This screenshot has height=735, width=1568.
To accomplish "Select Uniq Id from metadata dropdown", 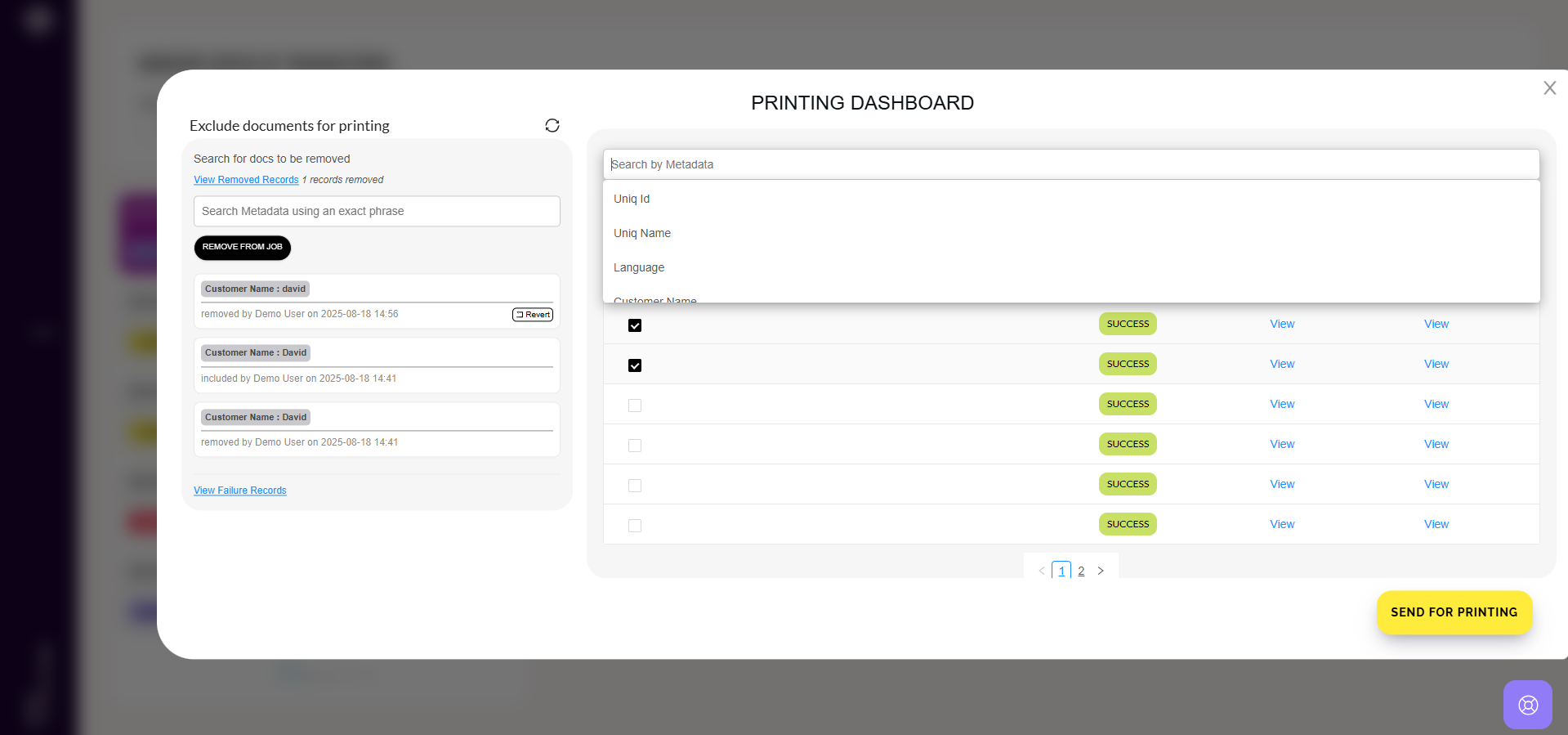I will pos(632,199).
